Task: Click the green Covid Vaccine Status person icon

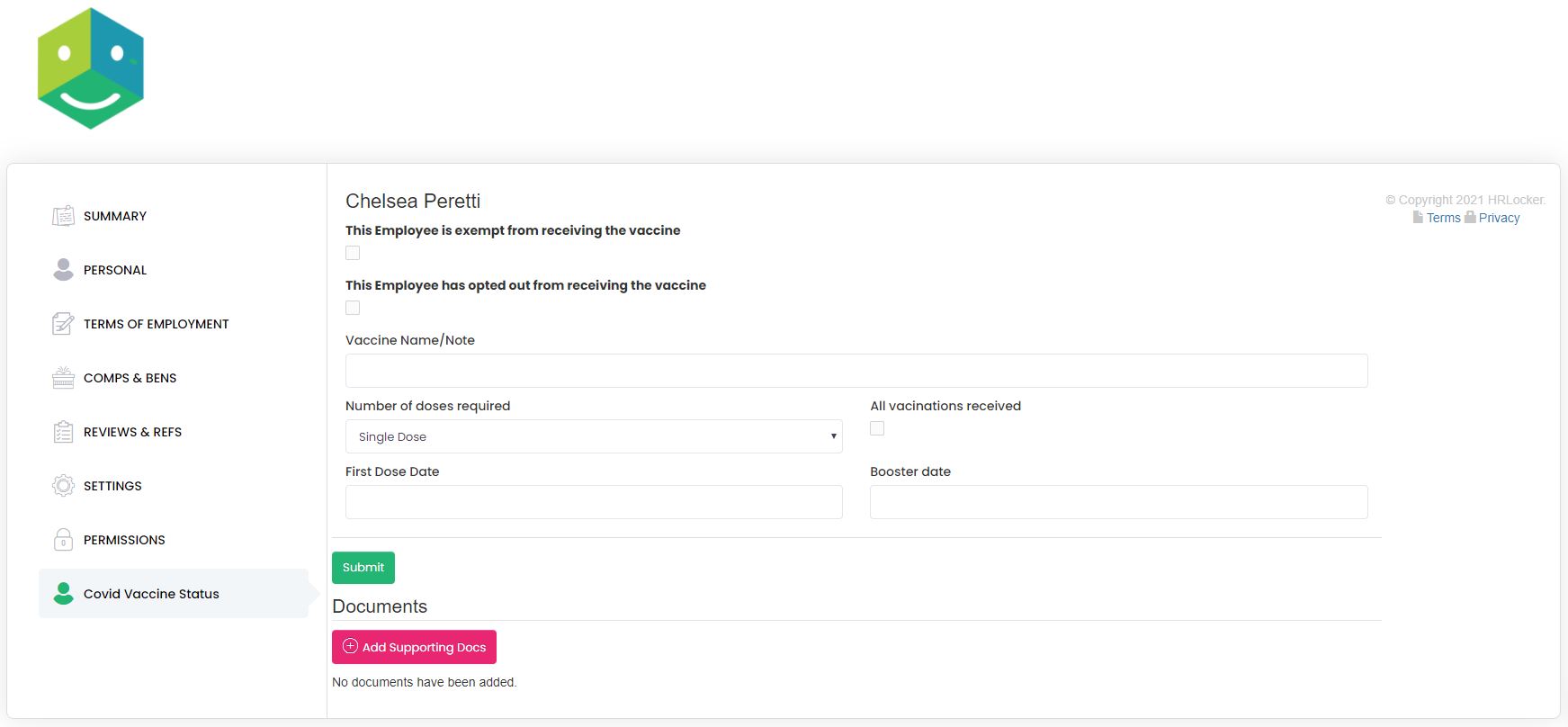Action: pos(63,594)
